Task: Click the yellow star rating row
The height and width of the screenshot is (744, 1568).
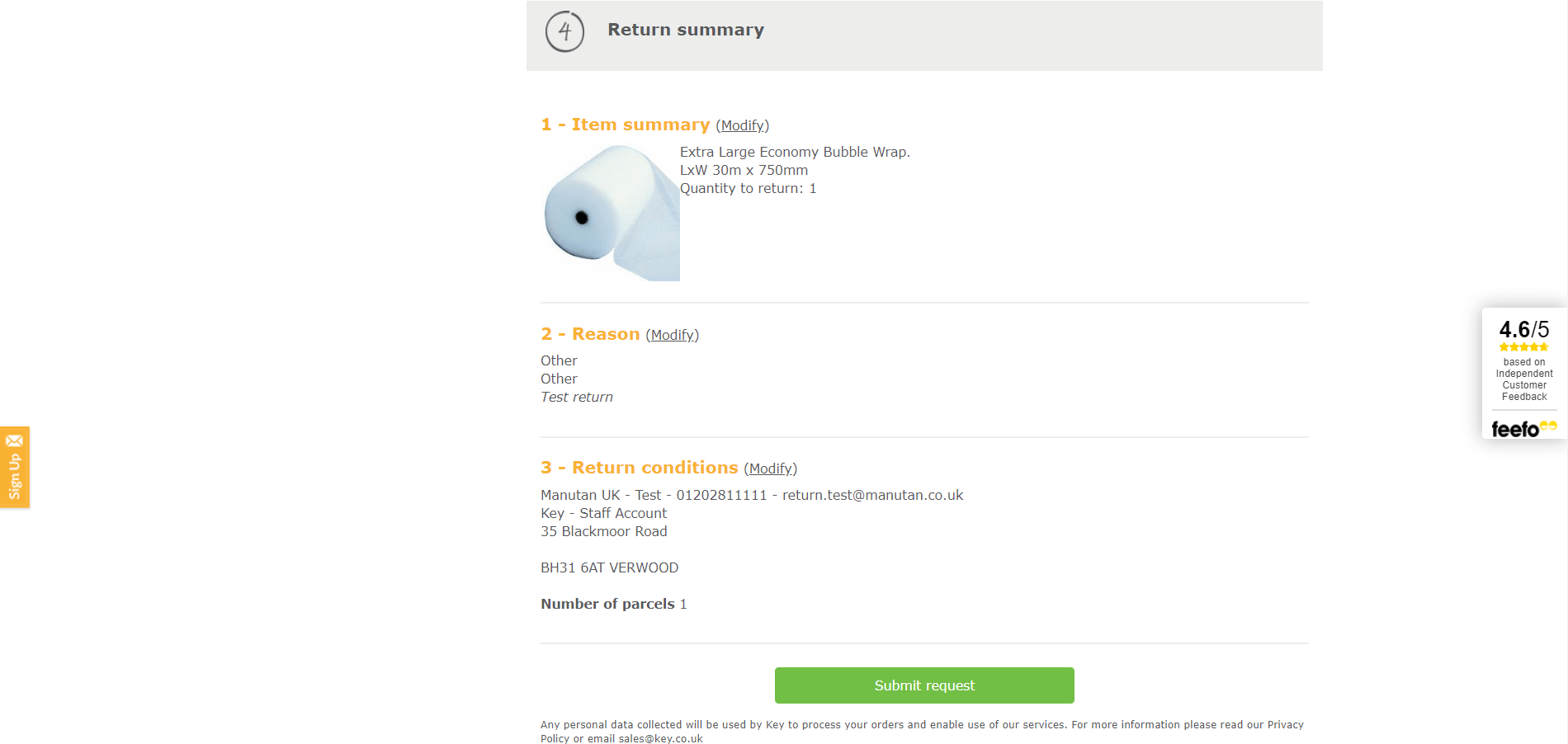Action: pyautogui.click(x=1523, y=347)
